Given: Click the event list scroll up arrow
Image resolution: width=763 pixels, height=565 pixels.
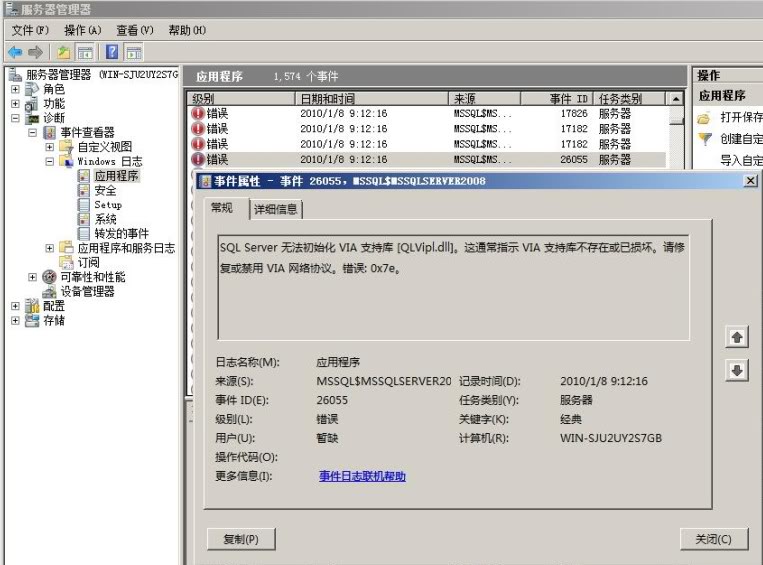Looking at the screenshot, I should (x=675, y=99).
